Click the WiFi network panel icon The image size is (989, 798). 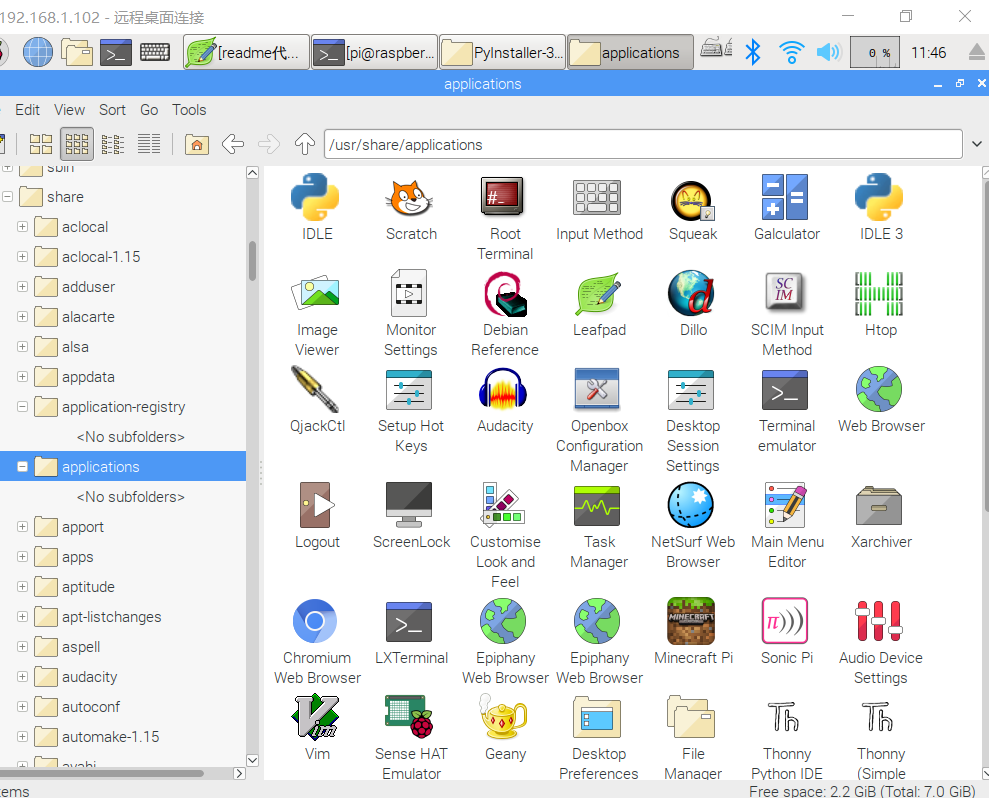(791, 52)
